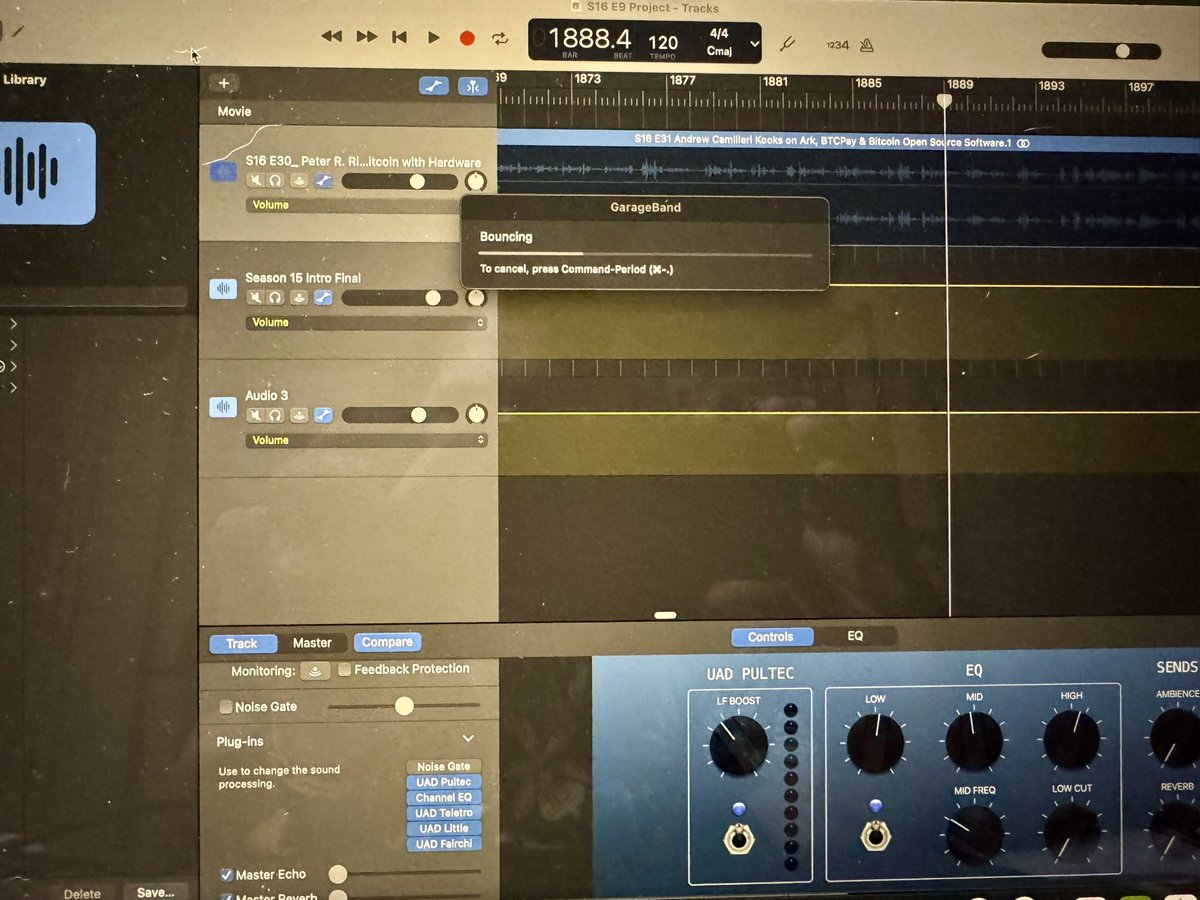Select the Movie track row

tap(348, 111)
